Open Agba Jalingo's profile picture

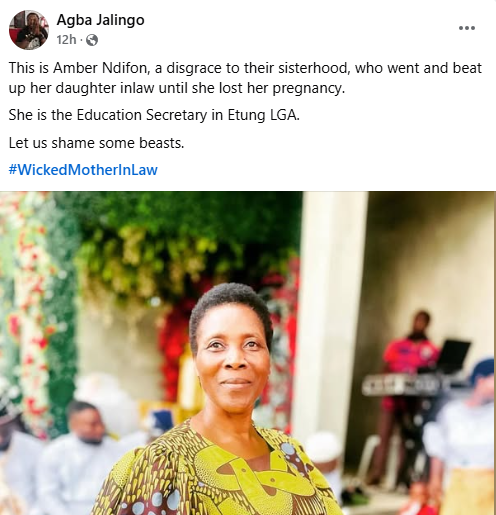click(x=29, y=30)
